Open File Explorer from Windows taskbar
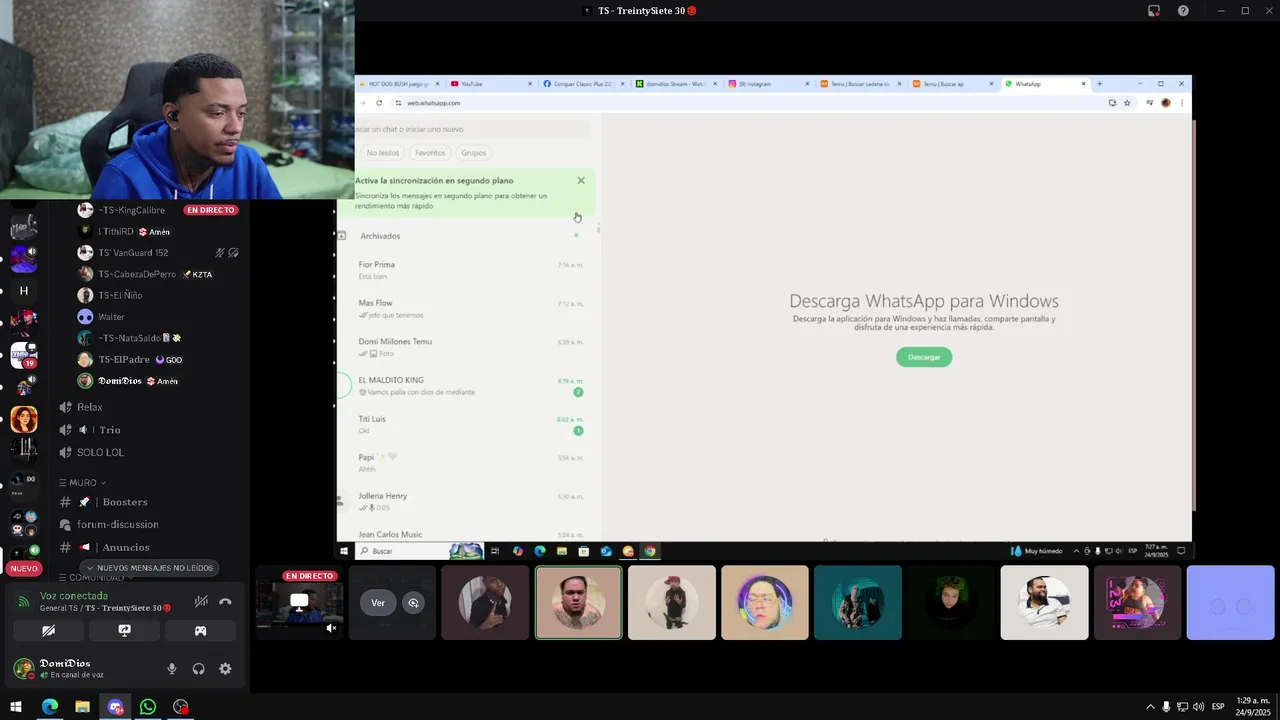The image size is (1280, 720). pos(82,707)
